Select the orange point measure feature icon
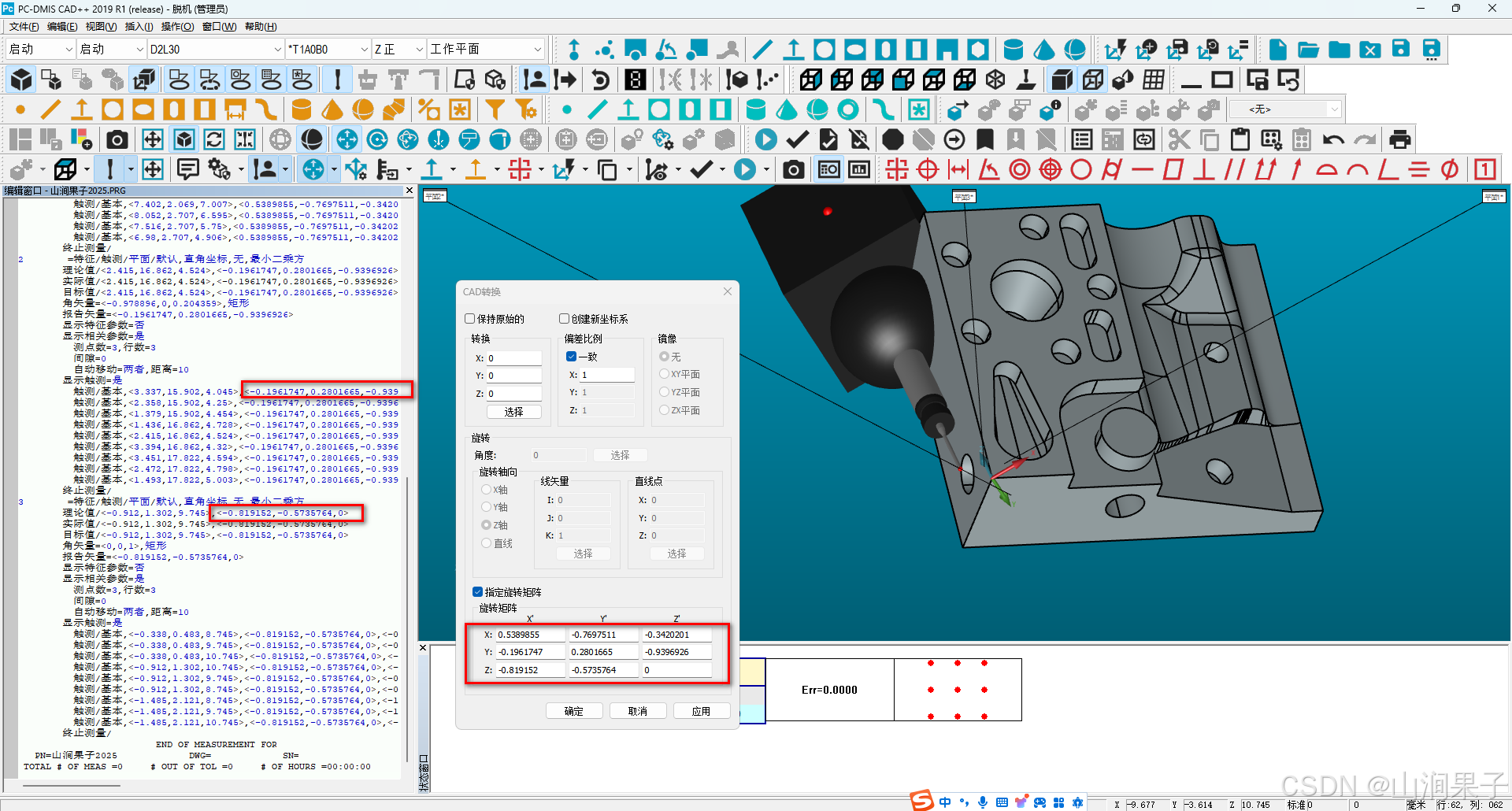Screen dimensions: 1512x811 tap(20, 109)
